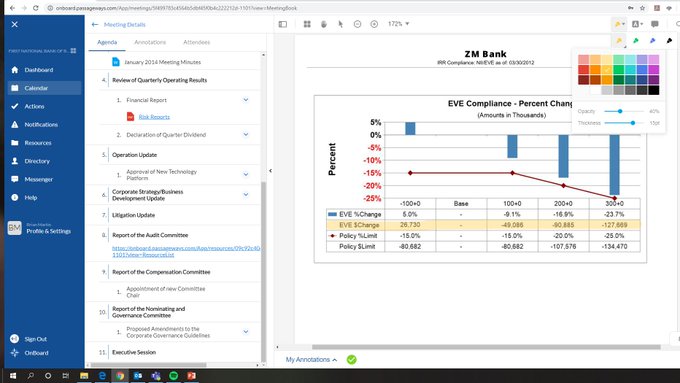Open the highlighter tool in the top toolbar
Screen dimensions: 680x383
pyautogui.click(x=619, y=24)
